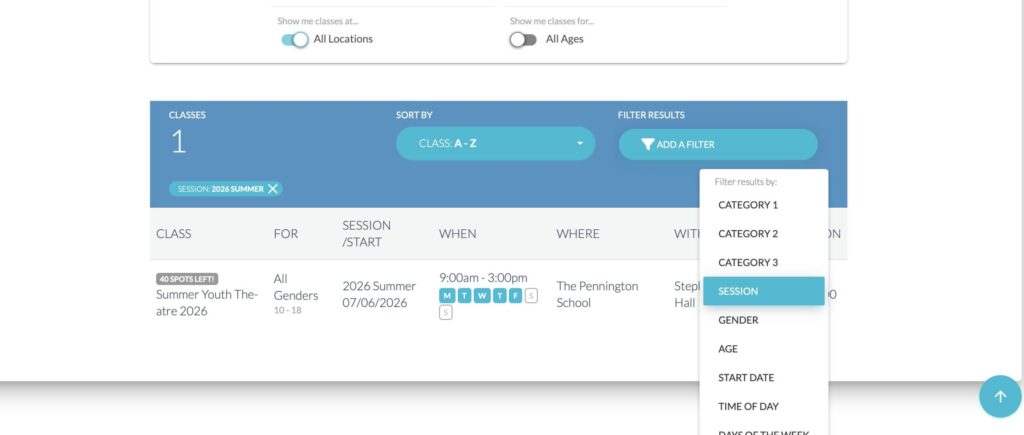Pick the Start Date filter option
This screenshot has height=435, width=1024.
coord(746,377)
